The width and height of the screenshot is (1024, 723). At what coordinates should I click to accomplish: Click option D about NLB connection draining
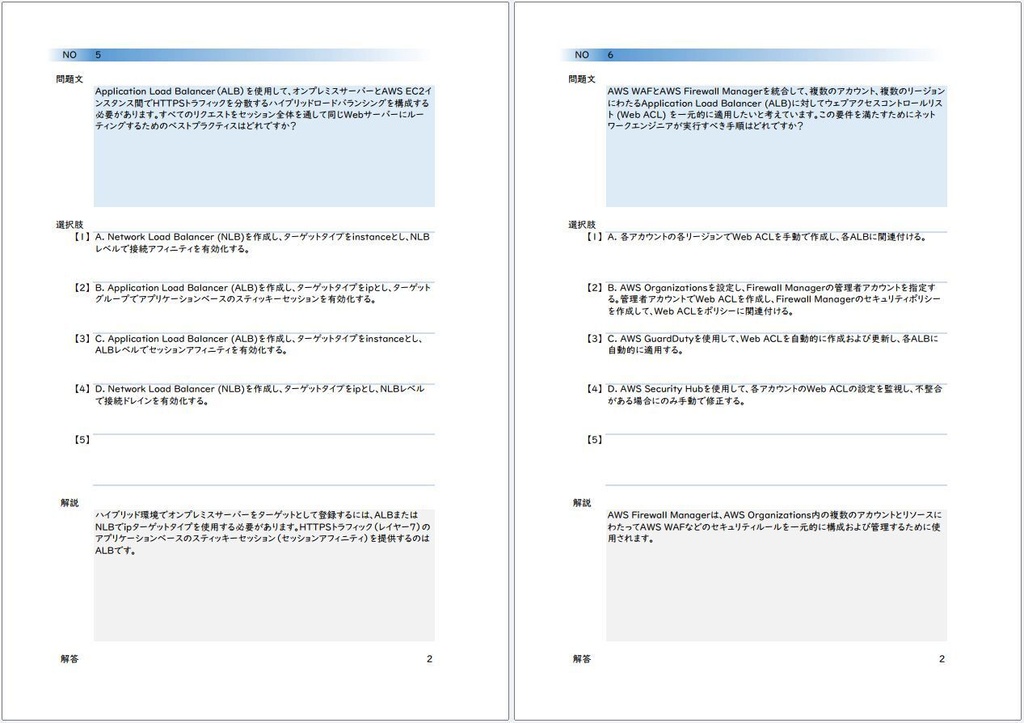pyautogui.click(x=259, y=394)
